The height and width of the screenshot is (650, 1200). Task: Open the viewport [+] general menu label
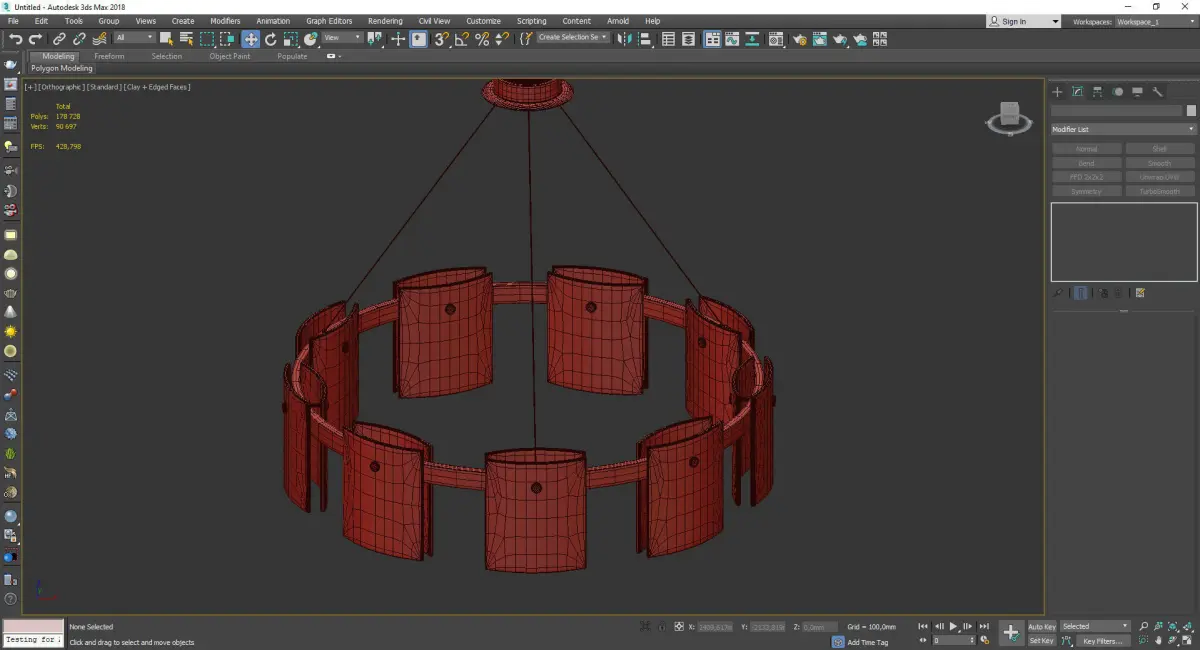click(x=30, y=87)
